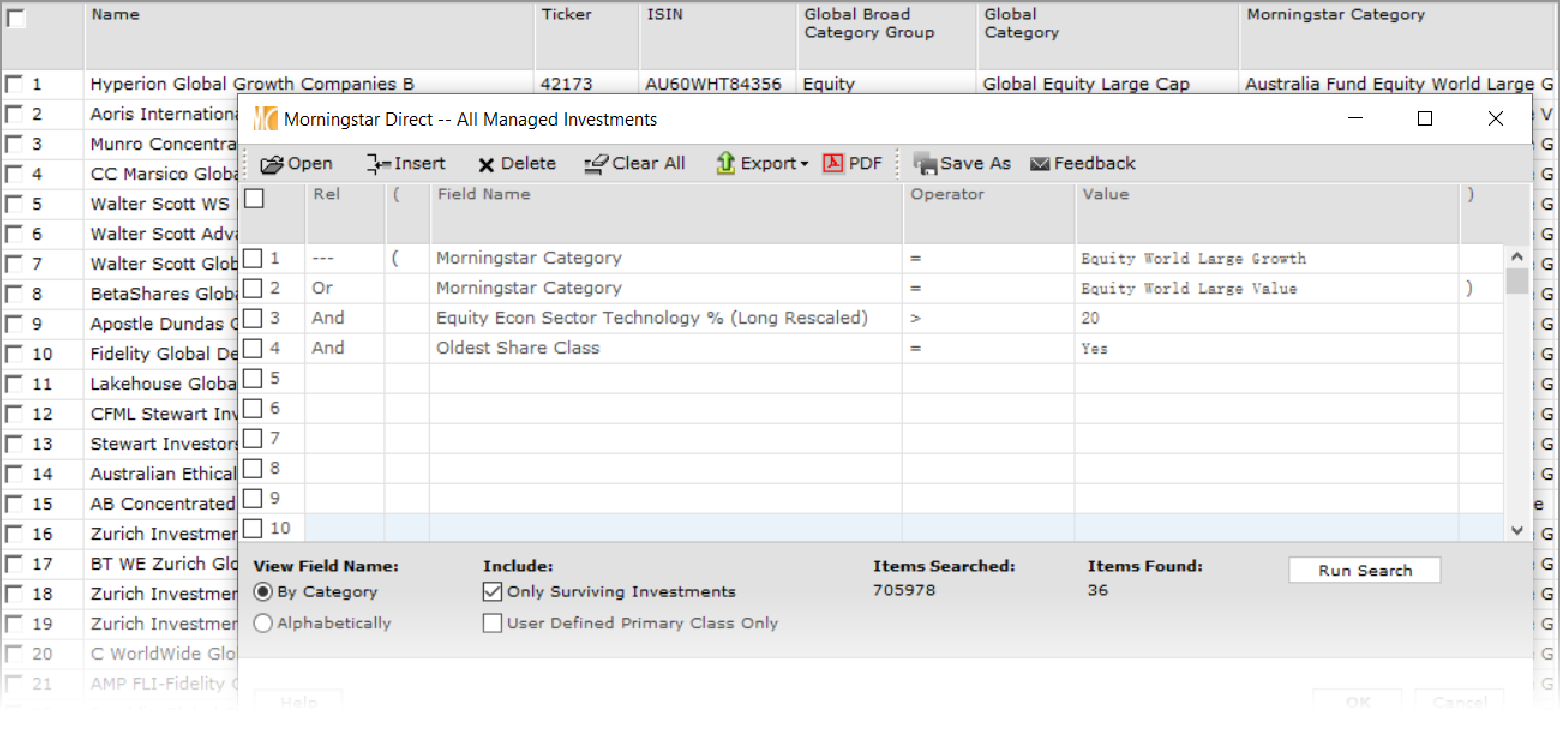Open Operator cell for Oldest Share Class

987,348
